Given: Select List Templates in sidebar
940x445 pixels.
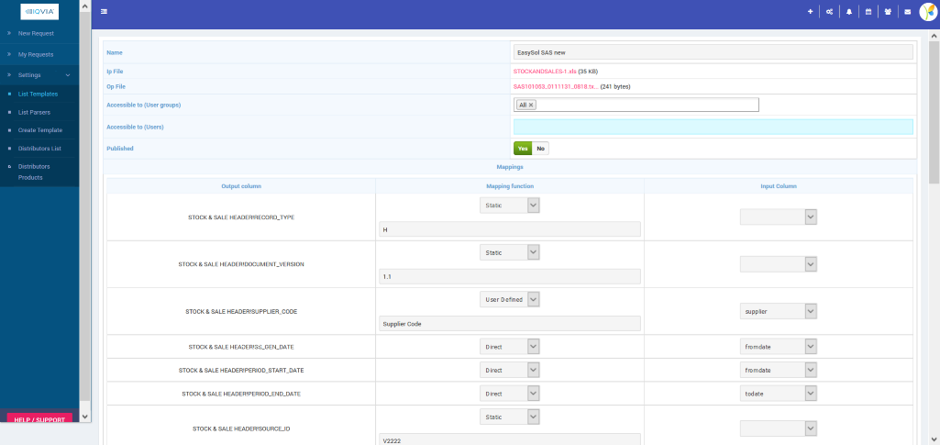Looking at the screenshot, I should pos(38,94).
